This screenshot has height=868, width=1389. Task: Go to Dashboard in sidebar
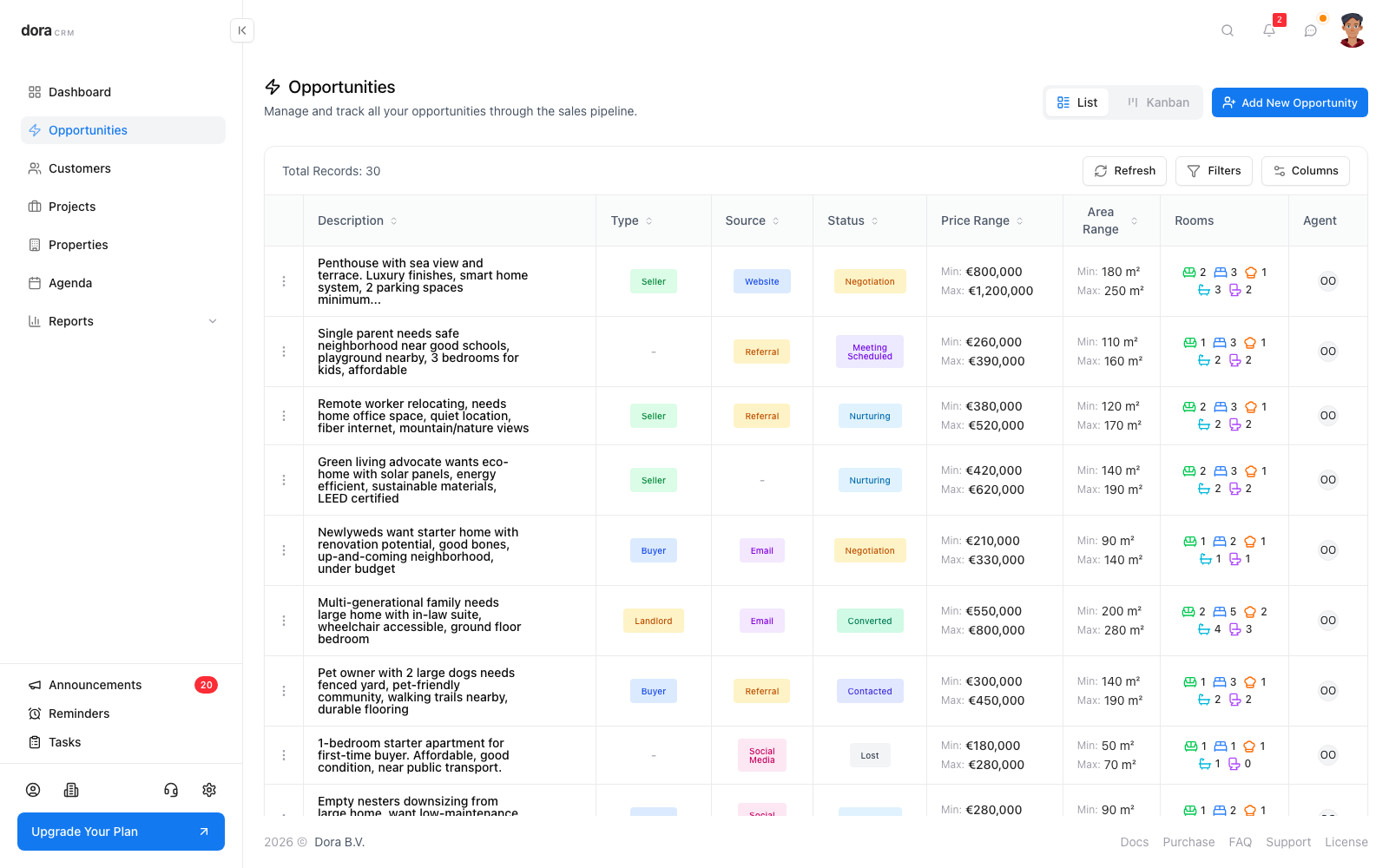tap(123, 92)
